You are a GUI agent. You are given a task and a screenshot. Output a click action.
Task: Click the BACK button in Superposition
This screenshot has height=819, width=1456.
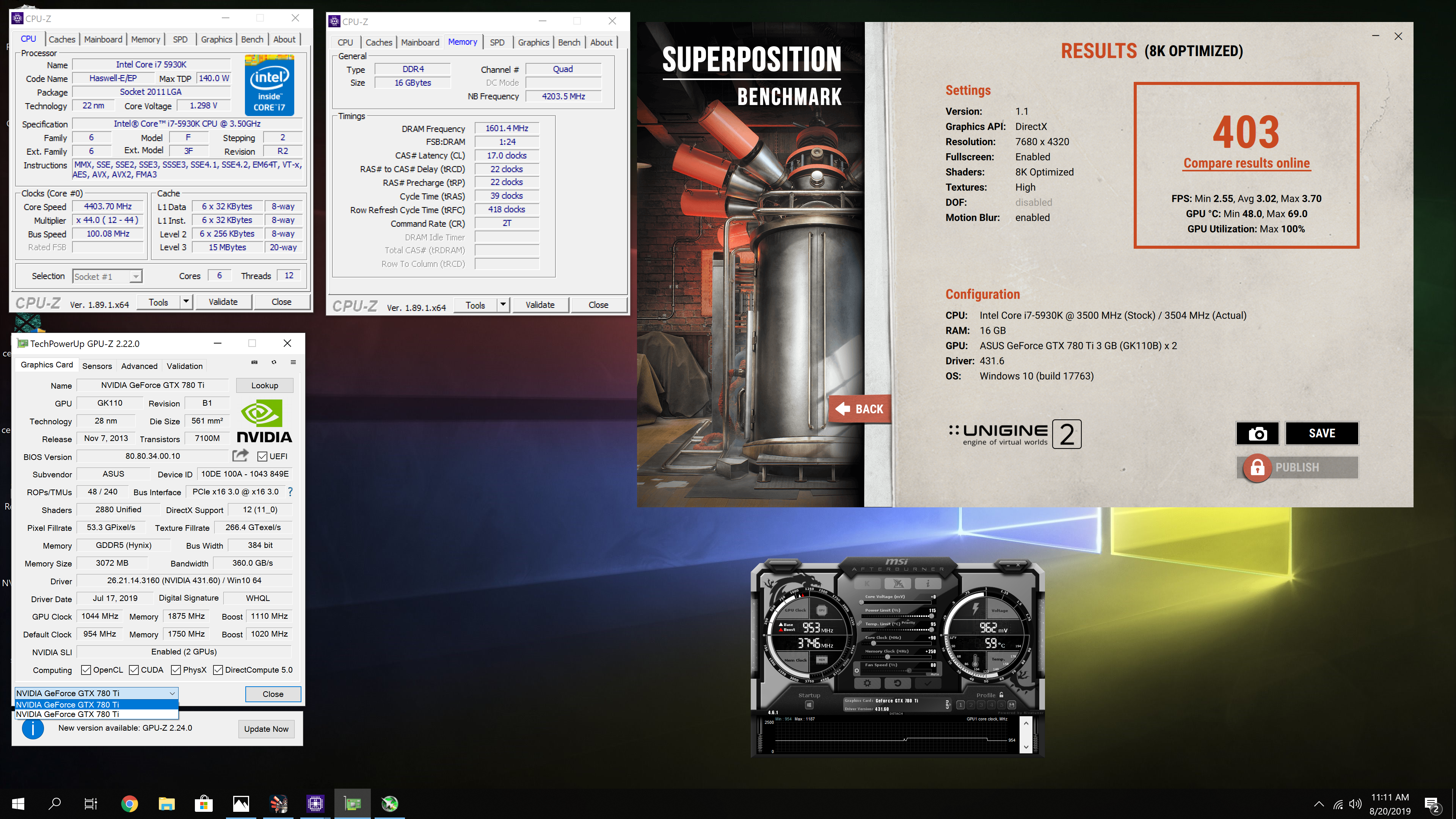[x=860, y=409]
